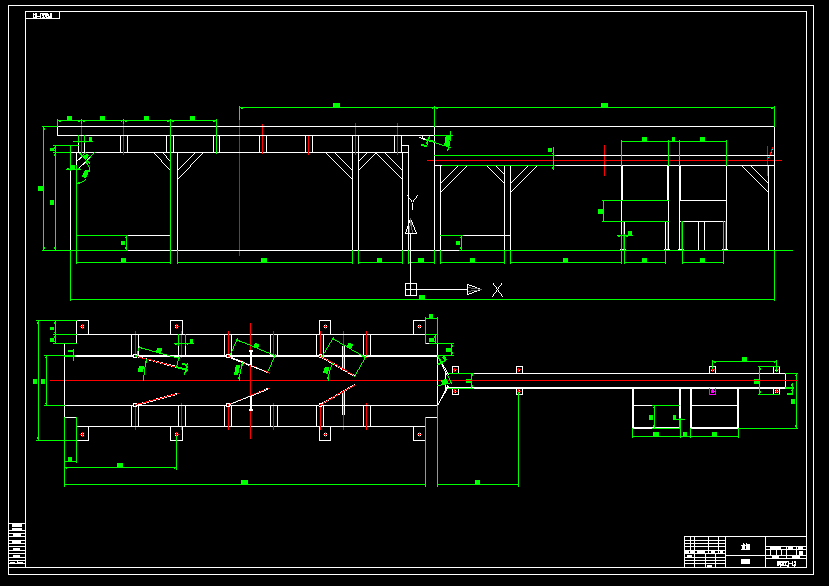
Task: Select the revision strip at the sheet's lower-left edge
Action: point(17,544)
